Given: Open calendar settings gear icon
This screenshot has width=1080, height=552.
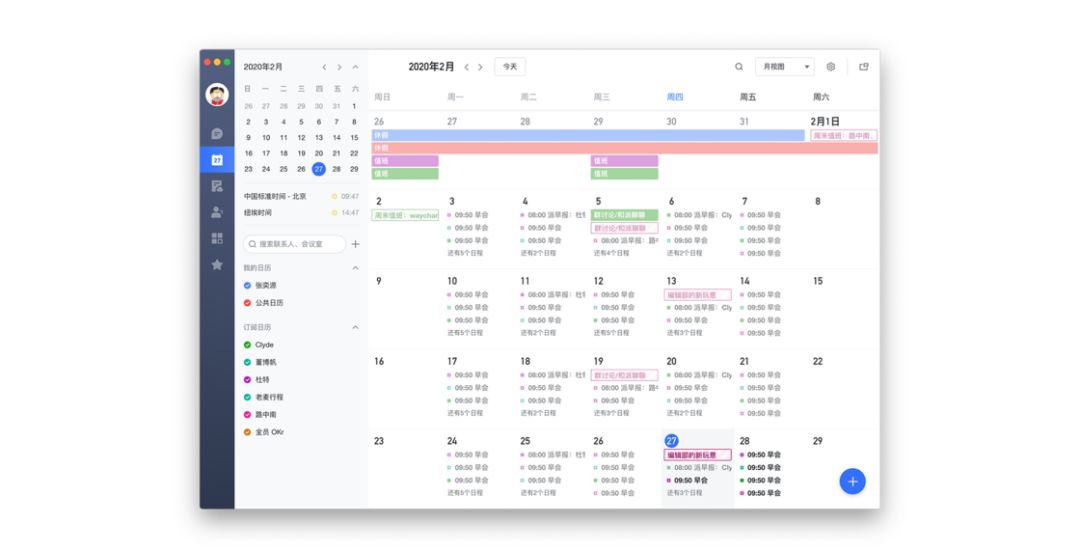Looking at the screenshot, I should tap(831, 67).
